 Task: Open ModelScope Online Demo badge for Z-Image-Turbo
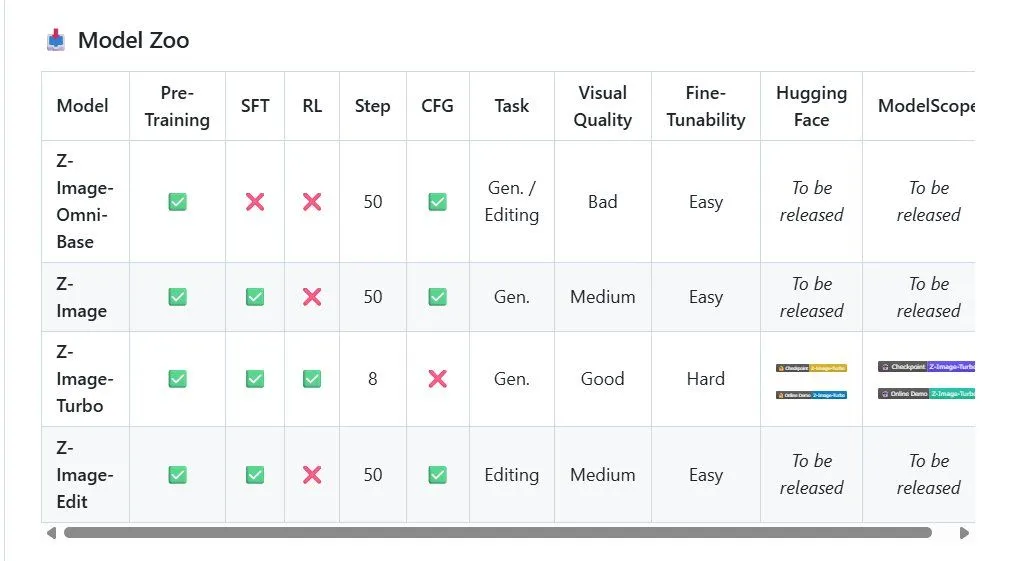[x=926, y=394]
